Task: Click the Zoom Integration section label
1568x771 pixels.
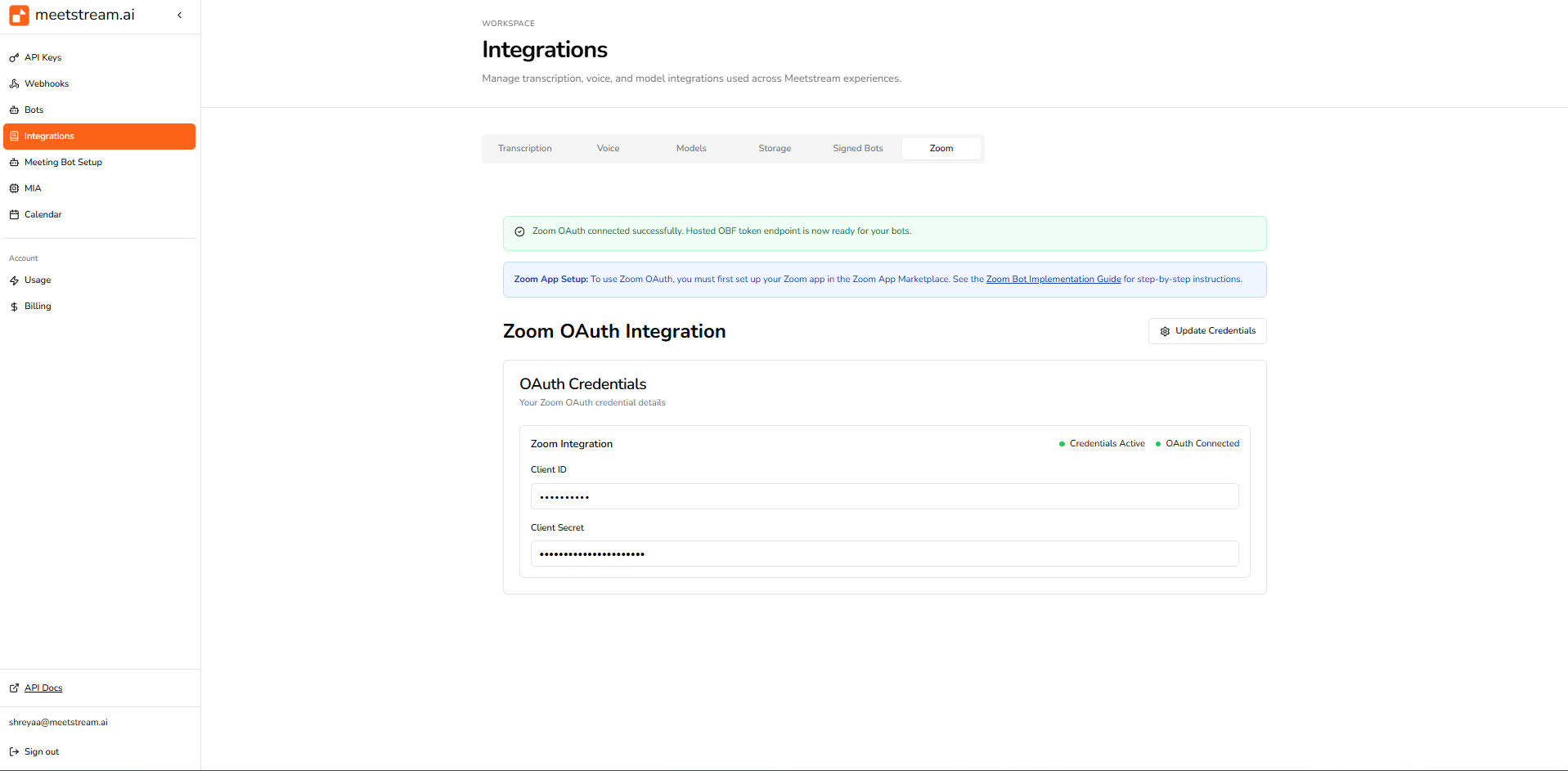Action: pyautogui.click(x=572, y=444)
